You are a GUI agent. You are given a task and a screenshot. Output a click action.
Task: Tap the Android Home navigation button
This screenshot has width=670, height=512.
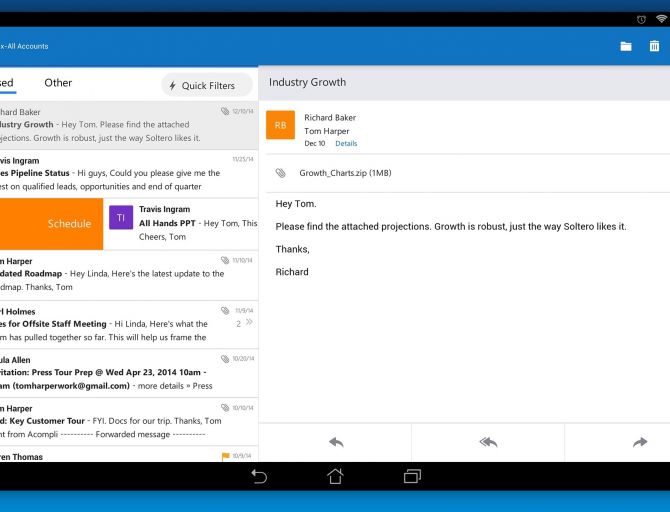point(335,476)
